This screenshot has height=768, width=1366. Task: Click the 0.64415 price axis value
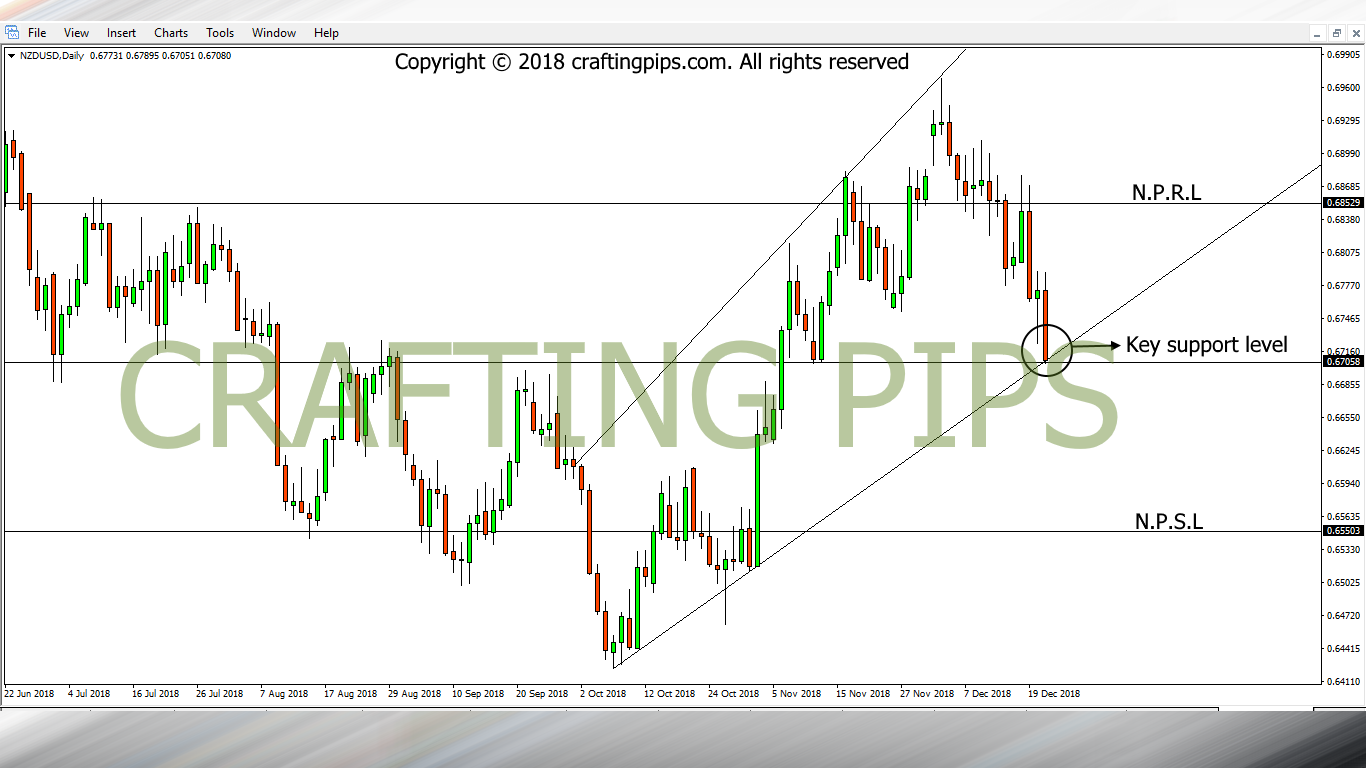coord(1345,649)
